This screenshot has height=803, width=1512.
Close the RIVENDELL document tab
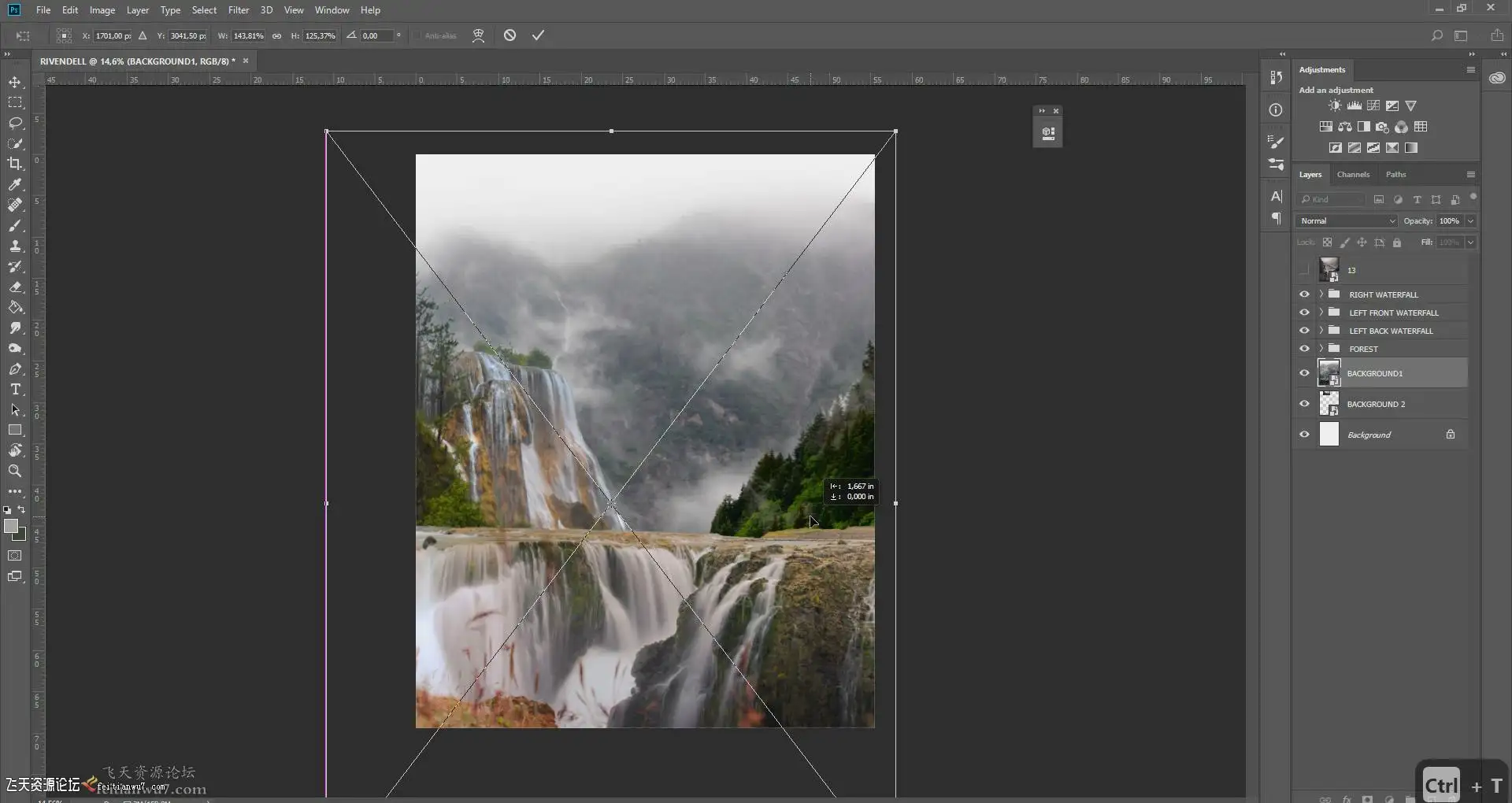pyautogui.click(x=246, y=61)
